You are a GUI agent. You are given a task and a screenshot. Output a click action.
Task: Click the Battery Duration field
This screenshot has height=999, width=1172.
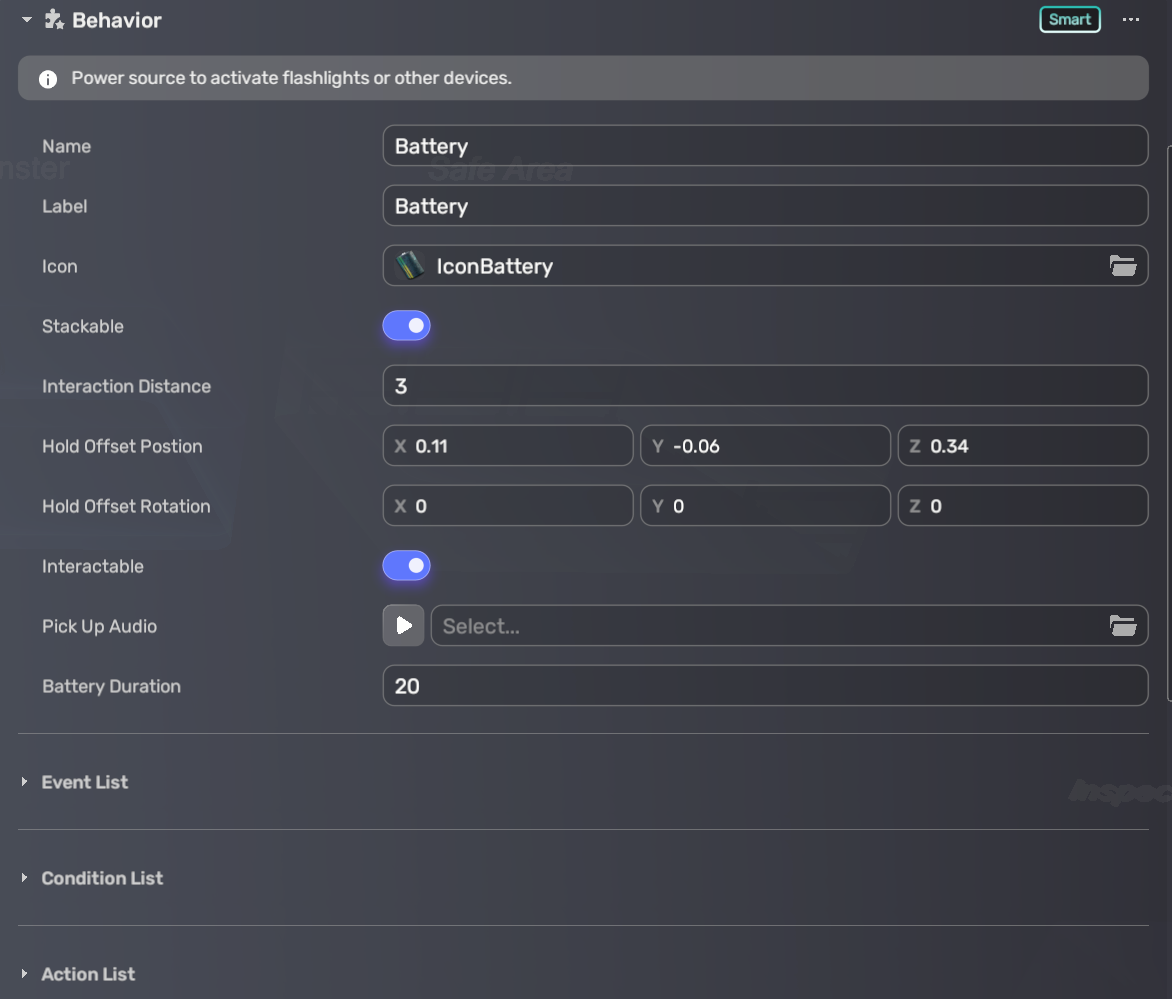coord(765,686)
